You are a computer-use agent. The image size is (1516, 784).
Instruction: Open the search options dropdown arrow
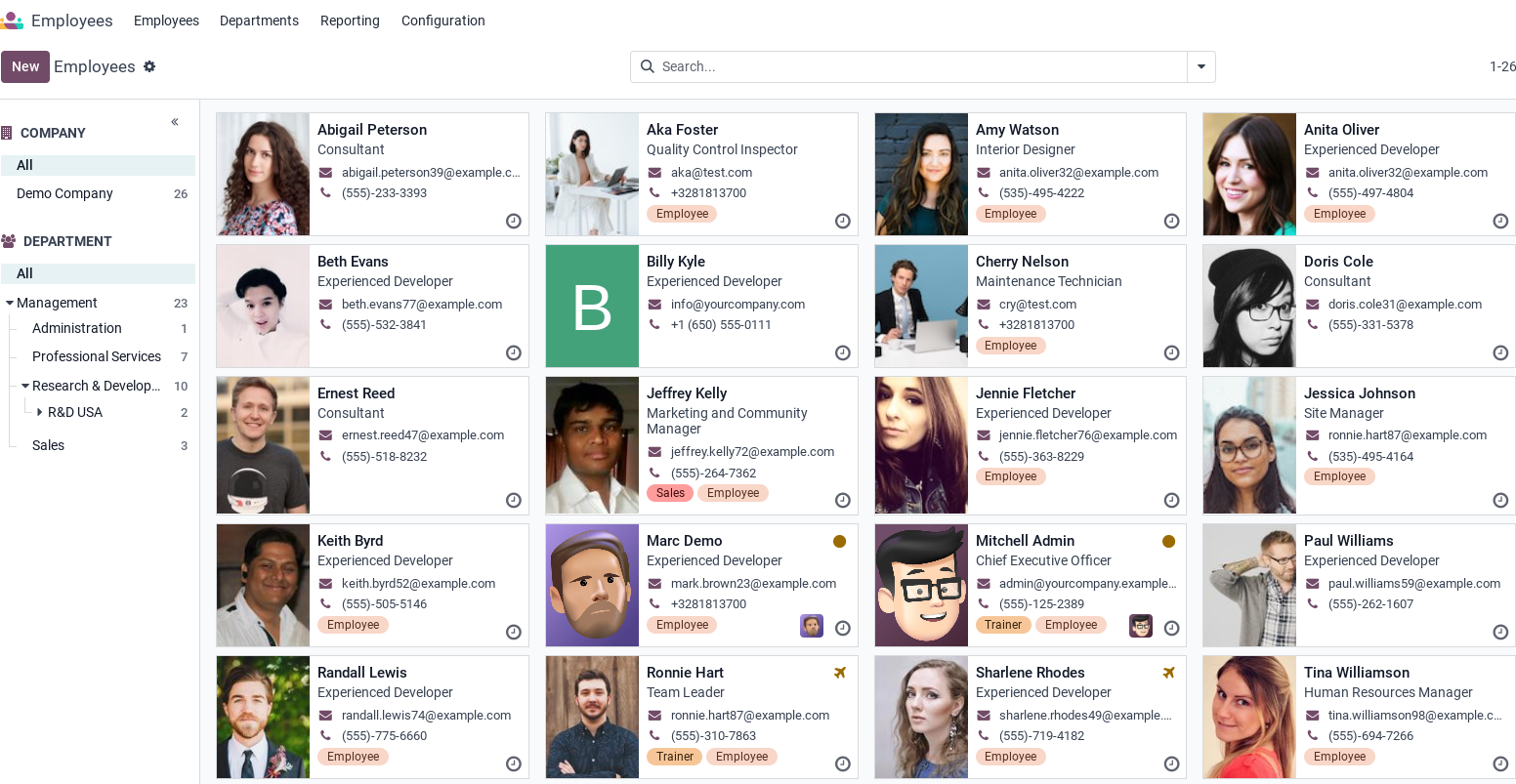1200,66
